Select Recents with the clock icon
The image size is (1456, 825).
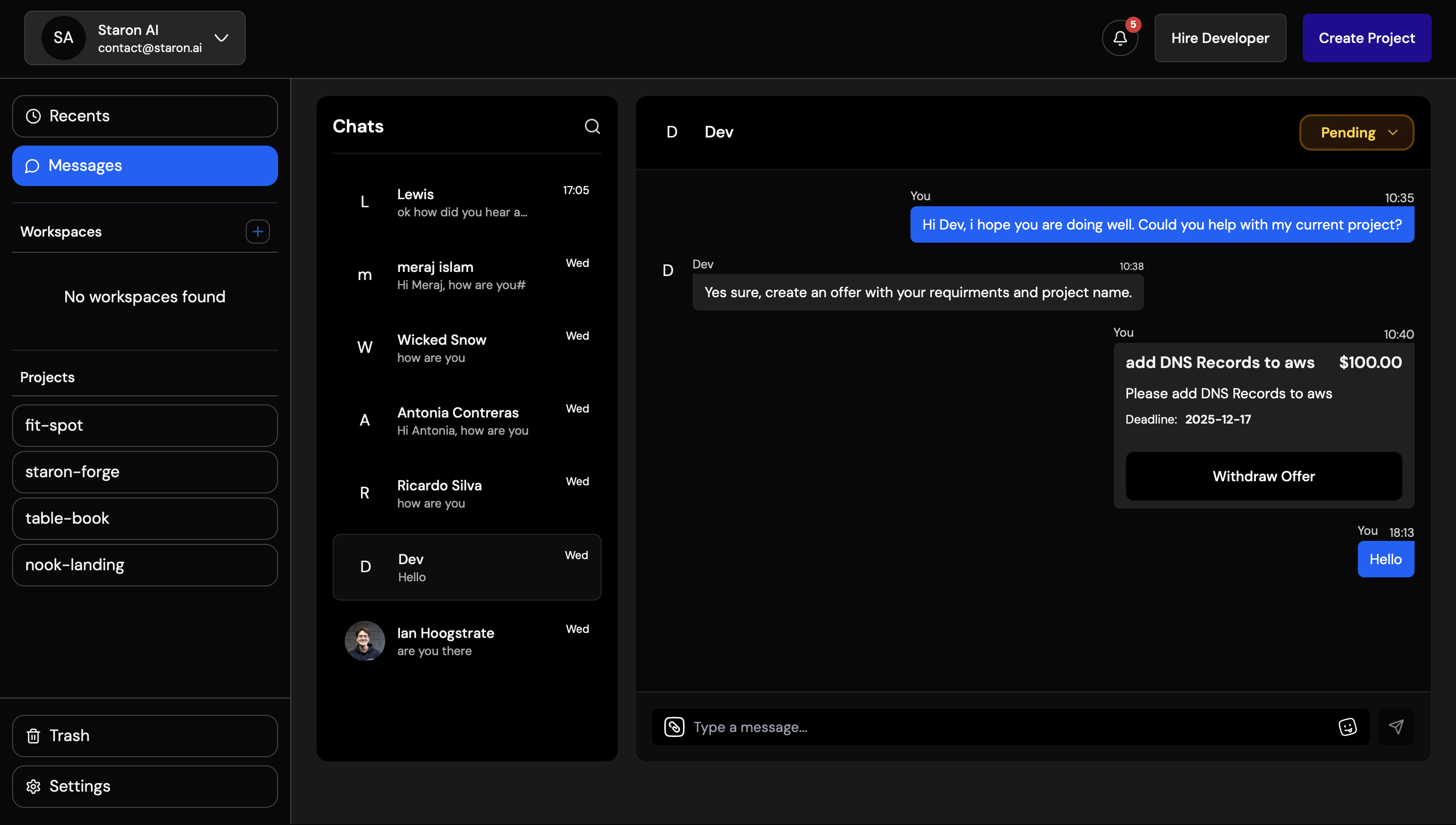(33, 116)
